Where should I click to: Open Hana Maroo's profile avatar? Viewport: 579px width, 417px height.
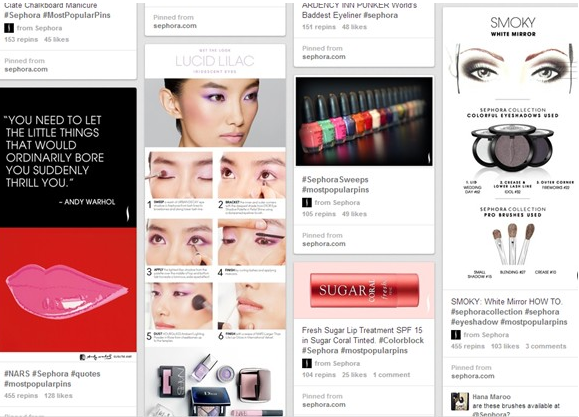tap(460, 401)
